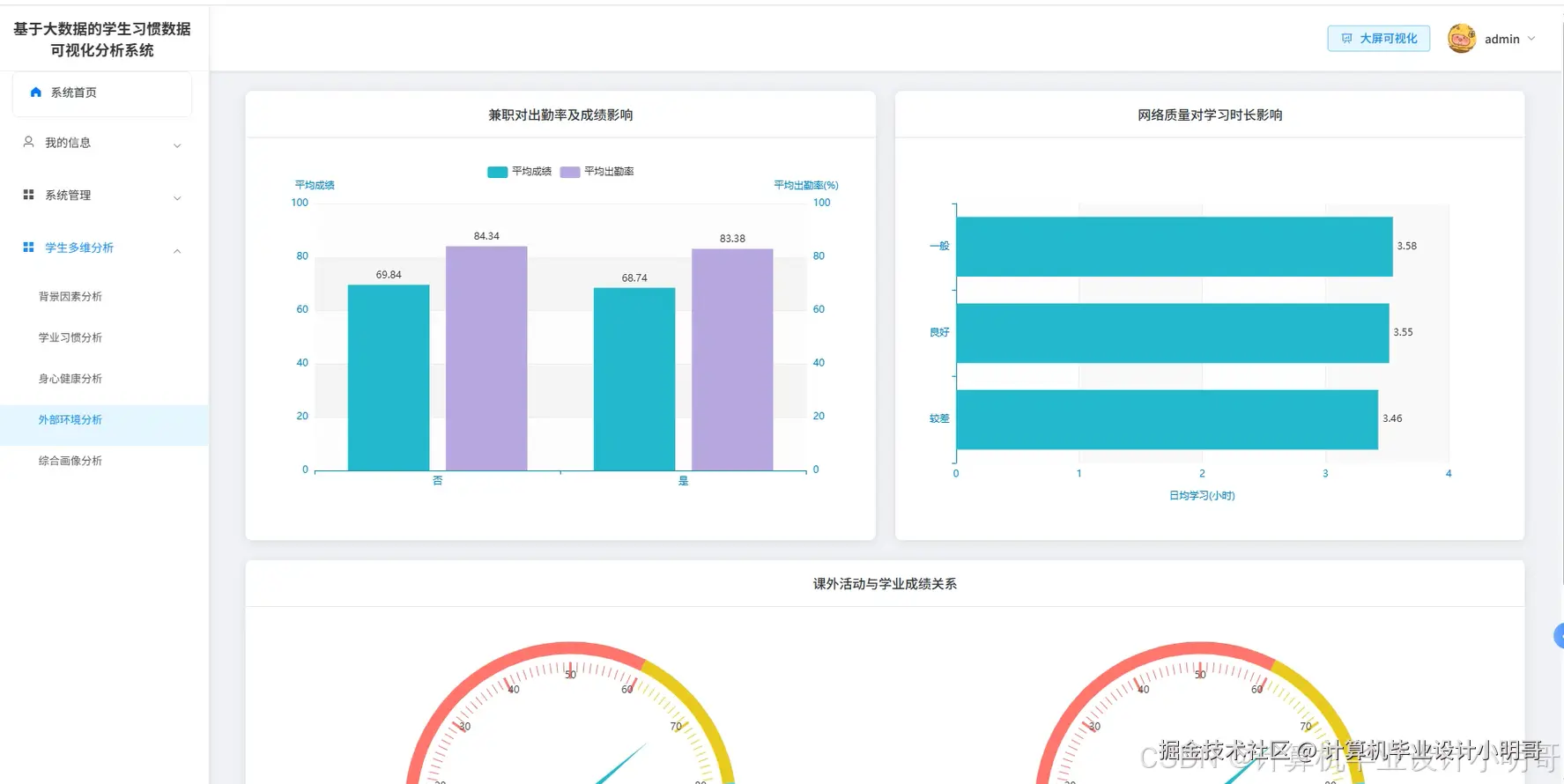Screen dimensions: 1564x784
Task: Toggle 平均成绩 legend swatch
Action: [x=497, y=172]
